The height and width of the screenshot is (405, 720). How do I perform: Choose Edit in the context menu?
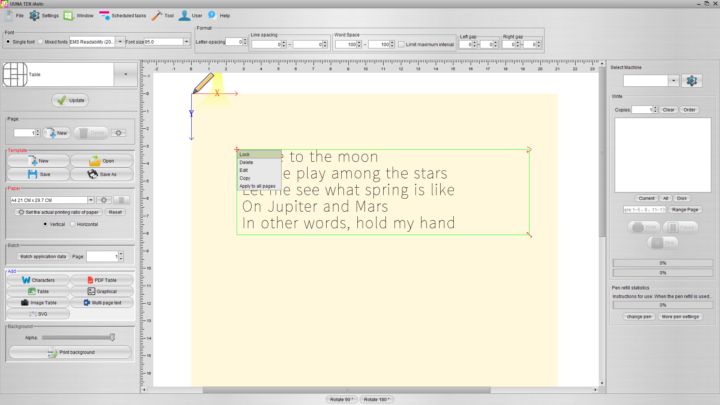click(259, 170)
